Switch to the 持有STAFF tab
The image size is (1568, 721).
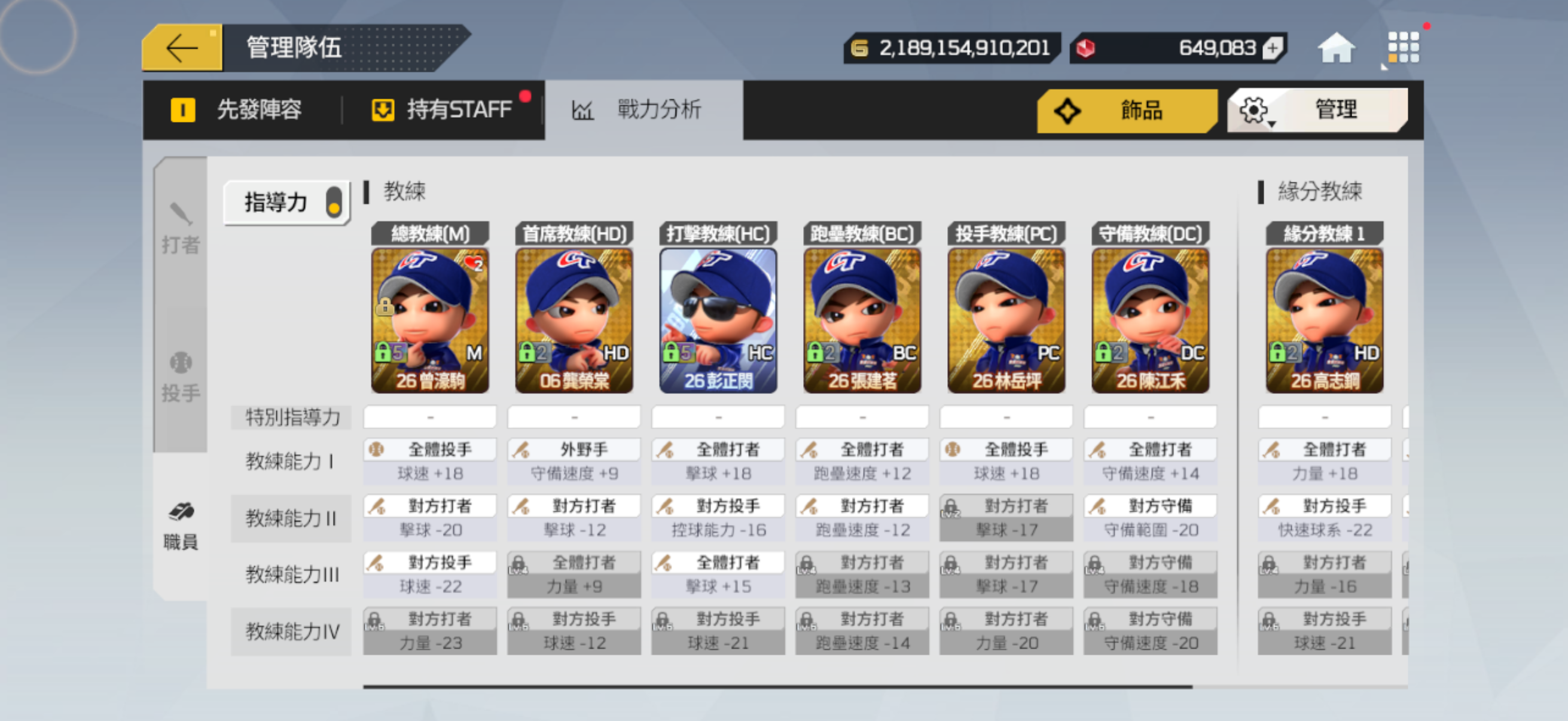443,110
